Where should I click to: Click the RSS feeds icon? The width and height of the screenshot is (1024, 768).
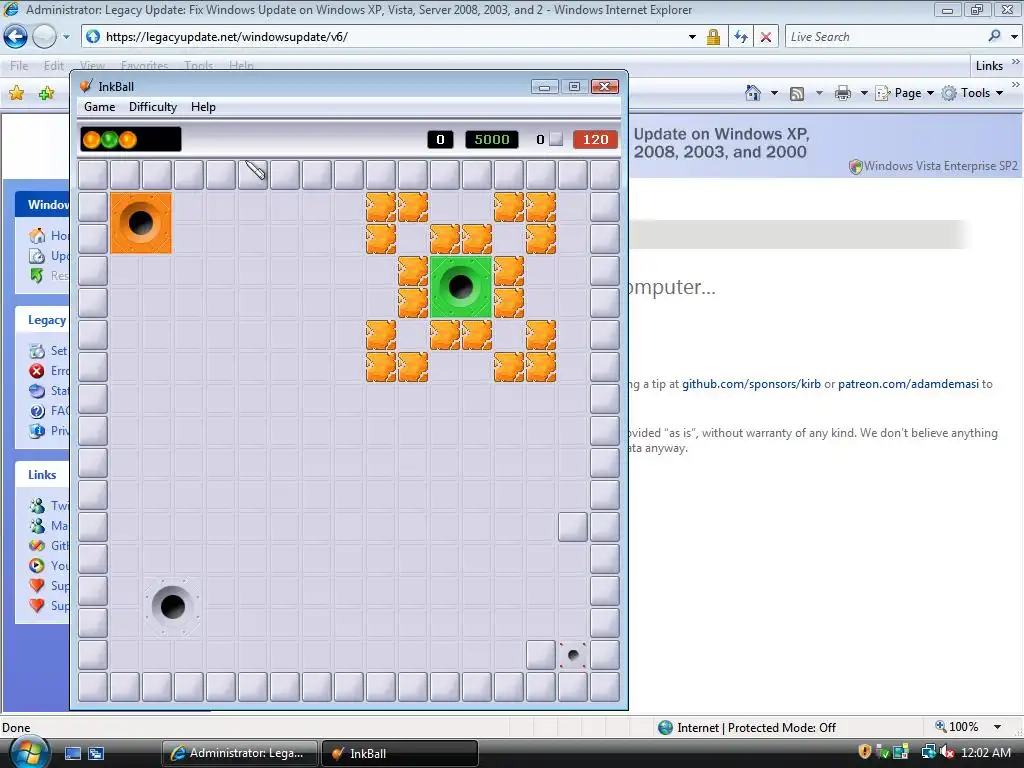[797, 93]
